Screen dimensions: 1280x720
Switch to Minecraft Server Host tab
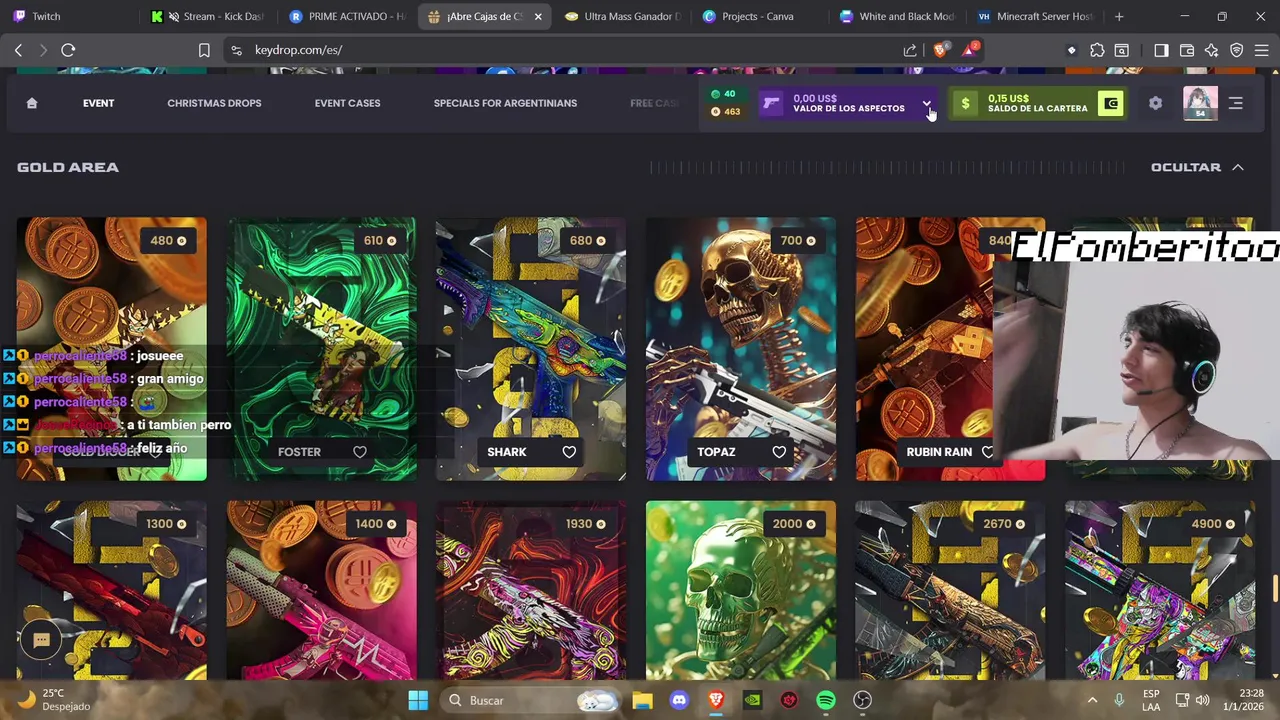[x=1035, y=16]
